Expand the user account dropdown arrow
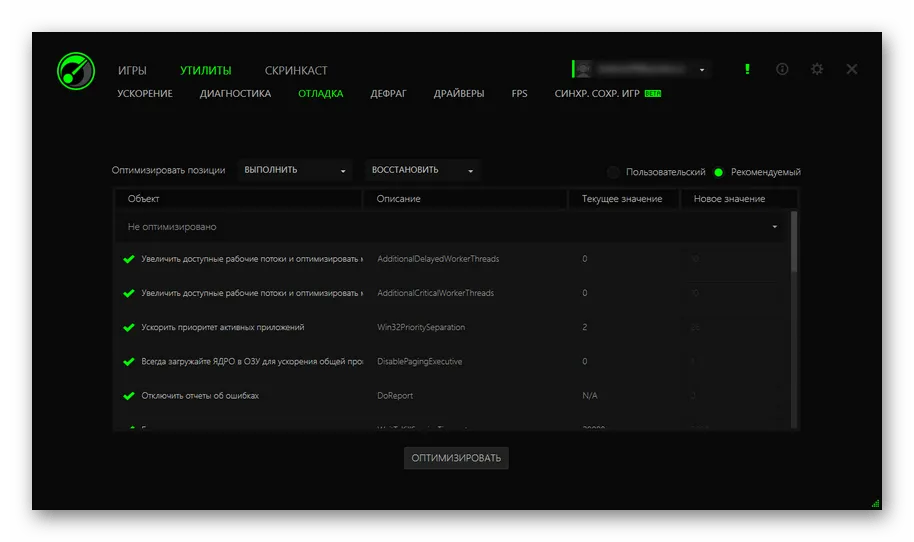The image size is (914, 542). [702, 70]
